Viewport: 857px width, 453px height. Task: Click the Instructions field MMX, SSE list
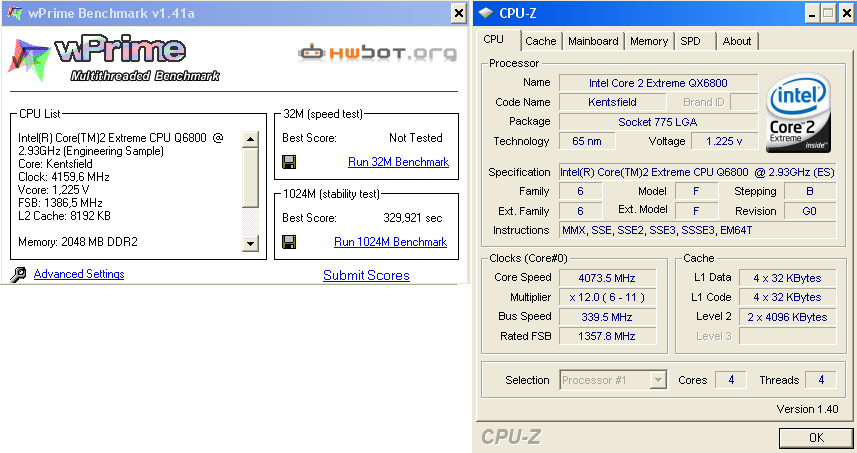tap(697, 230)
